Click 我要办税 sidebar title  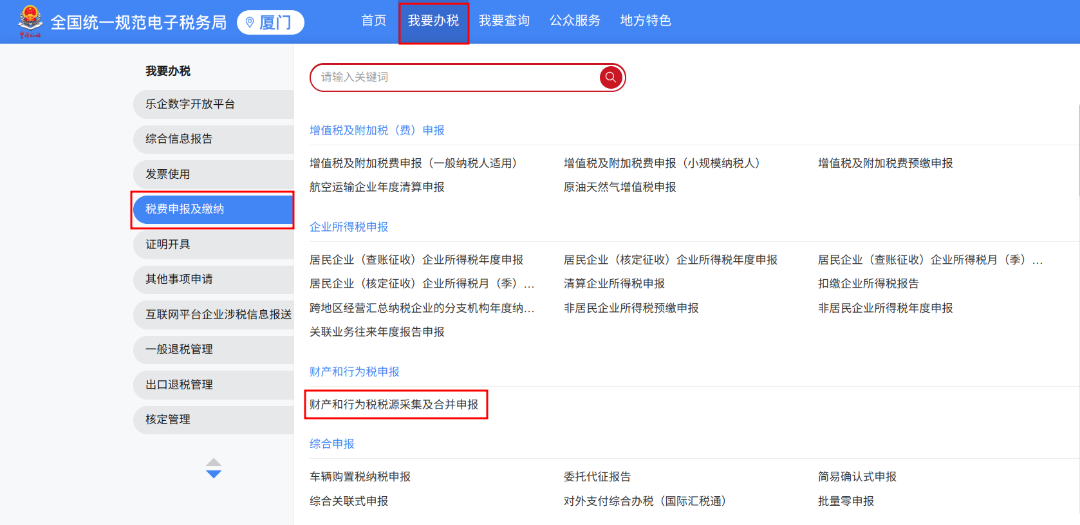point(167,71)
